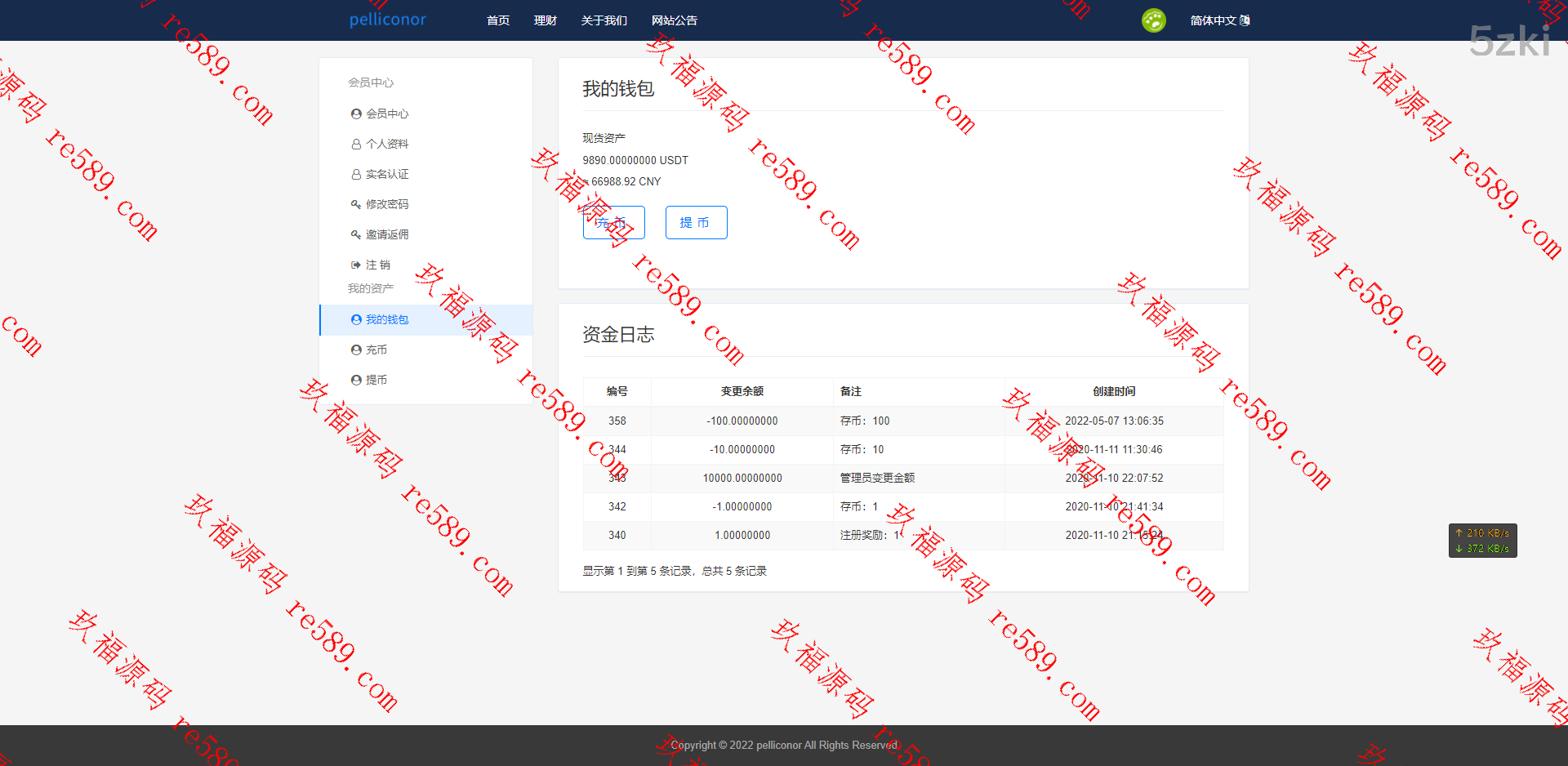Click the logout arrow icon beside 注销
Image resolution: width=1568 pixels, height=766 pixels.
tap(356, 265)
